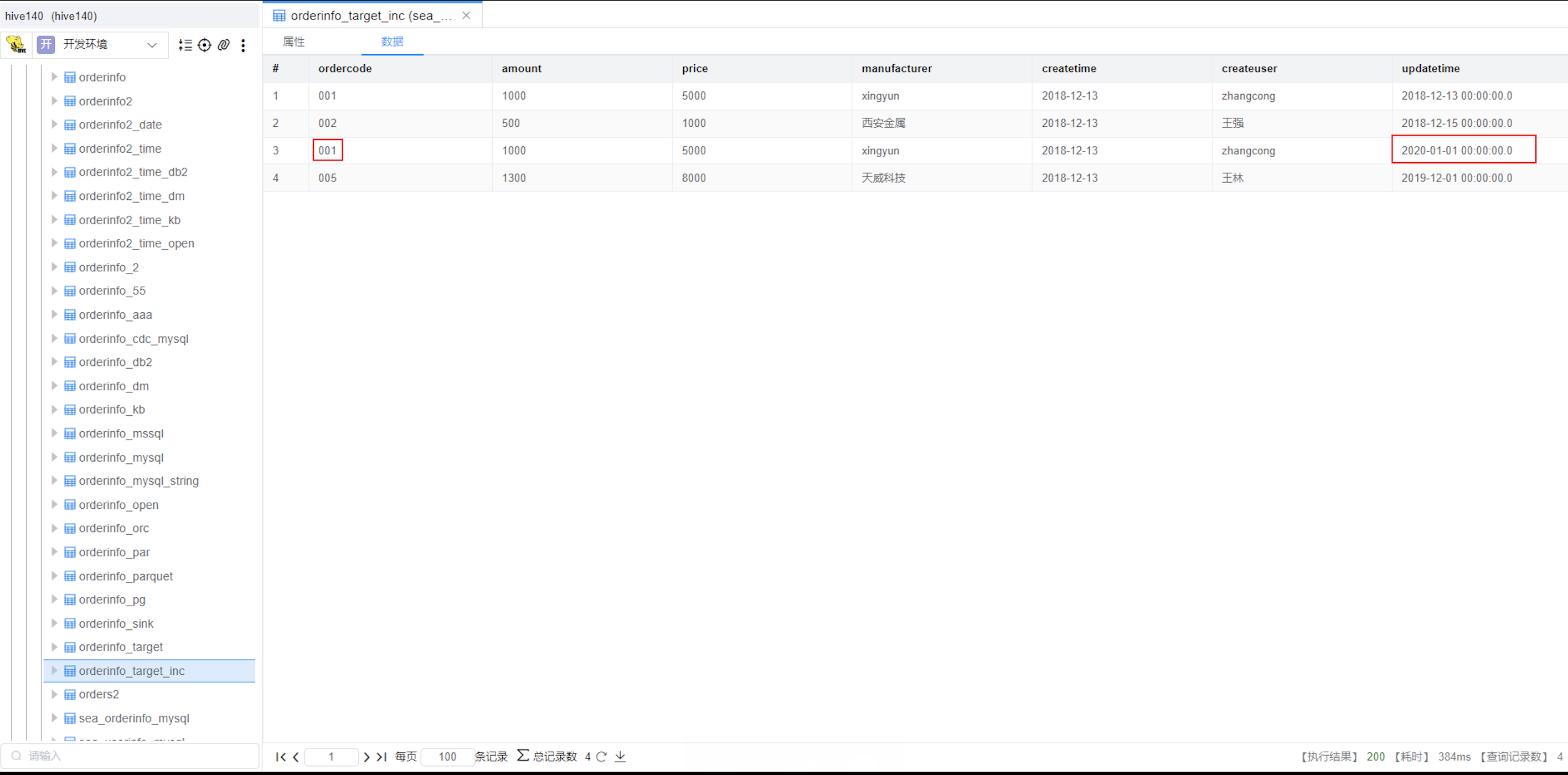Jump to the first page of results
Viewport: 1568px width, 775px height.
[x=281, y=756]
